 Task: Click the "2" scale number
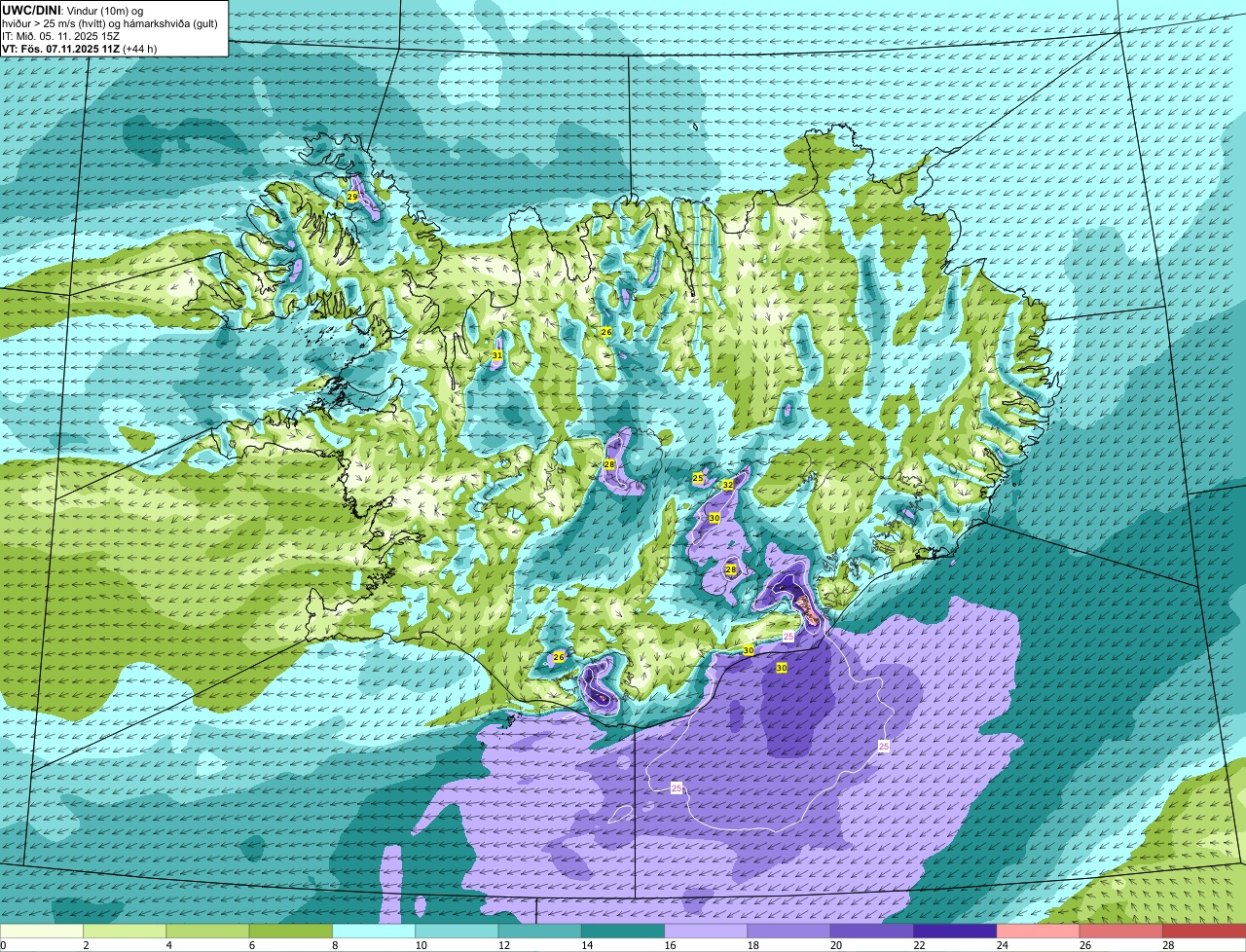(86, 945)
